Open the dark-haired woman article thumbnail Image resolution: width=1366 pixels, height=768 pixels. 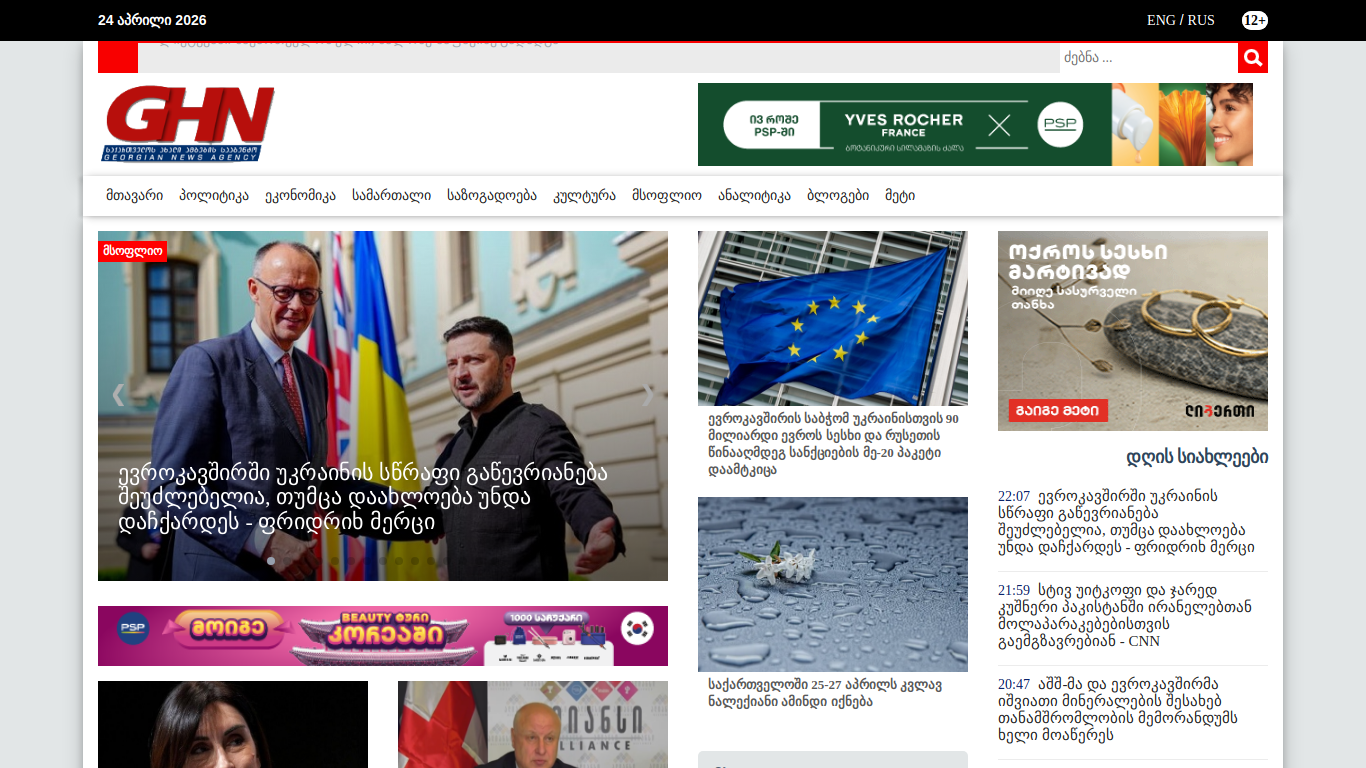(x=233, y=724)
